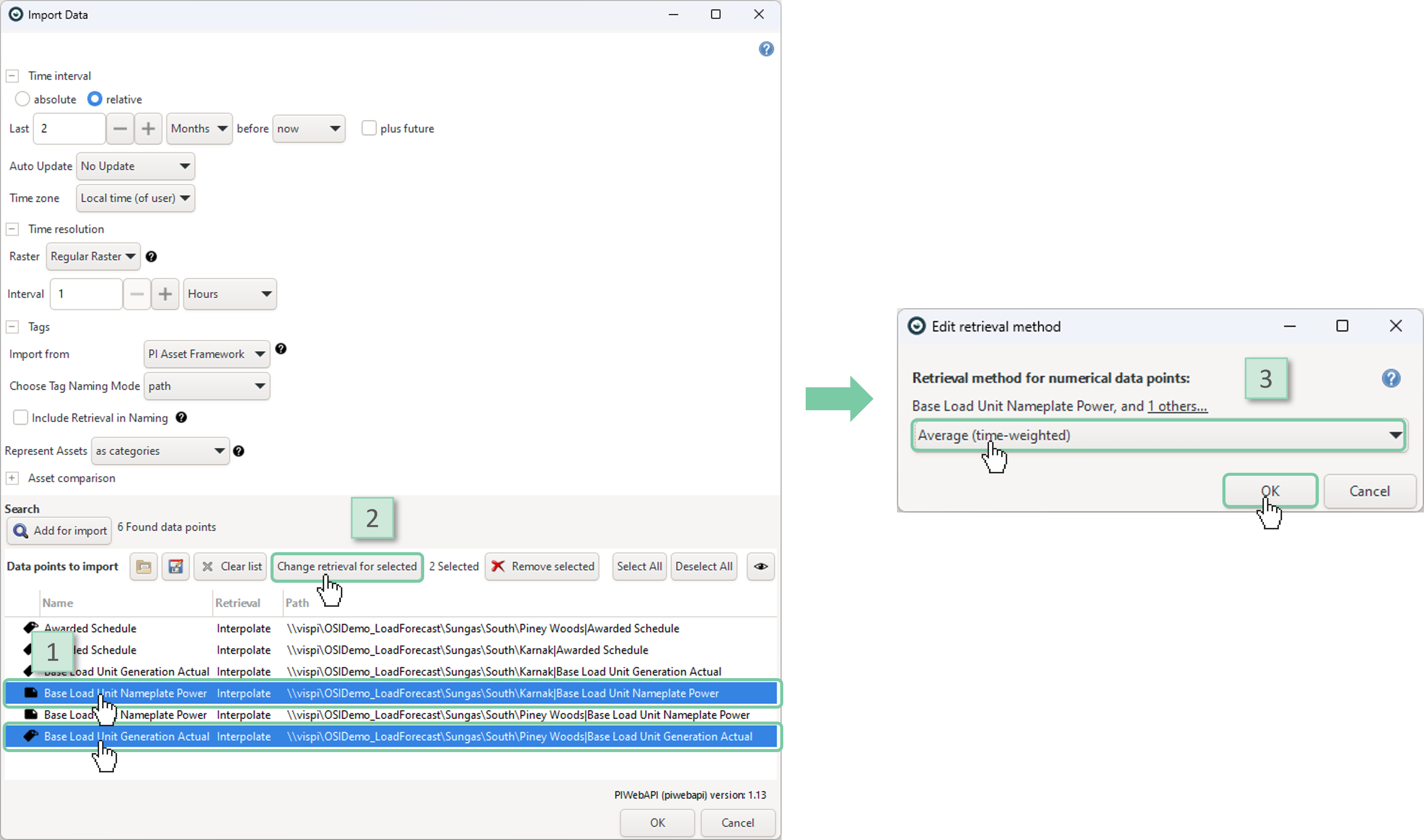1424x840 pixels.
Task: Click plus stepper beside Last value
Action: tap(148, 129)
